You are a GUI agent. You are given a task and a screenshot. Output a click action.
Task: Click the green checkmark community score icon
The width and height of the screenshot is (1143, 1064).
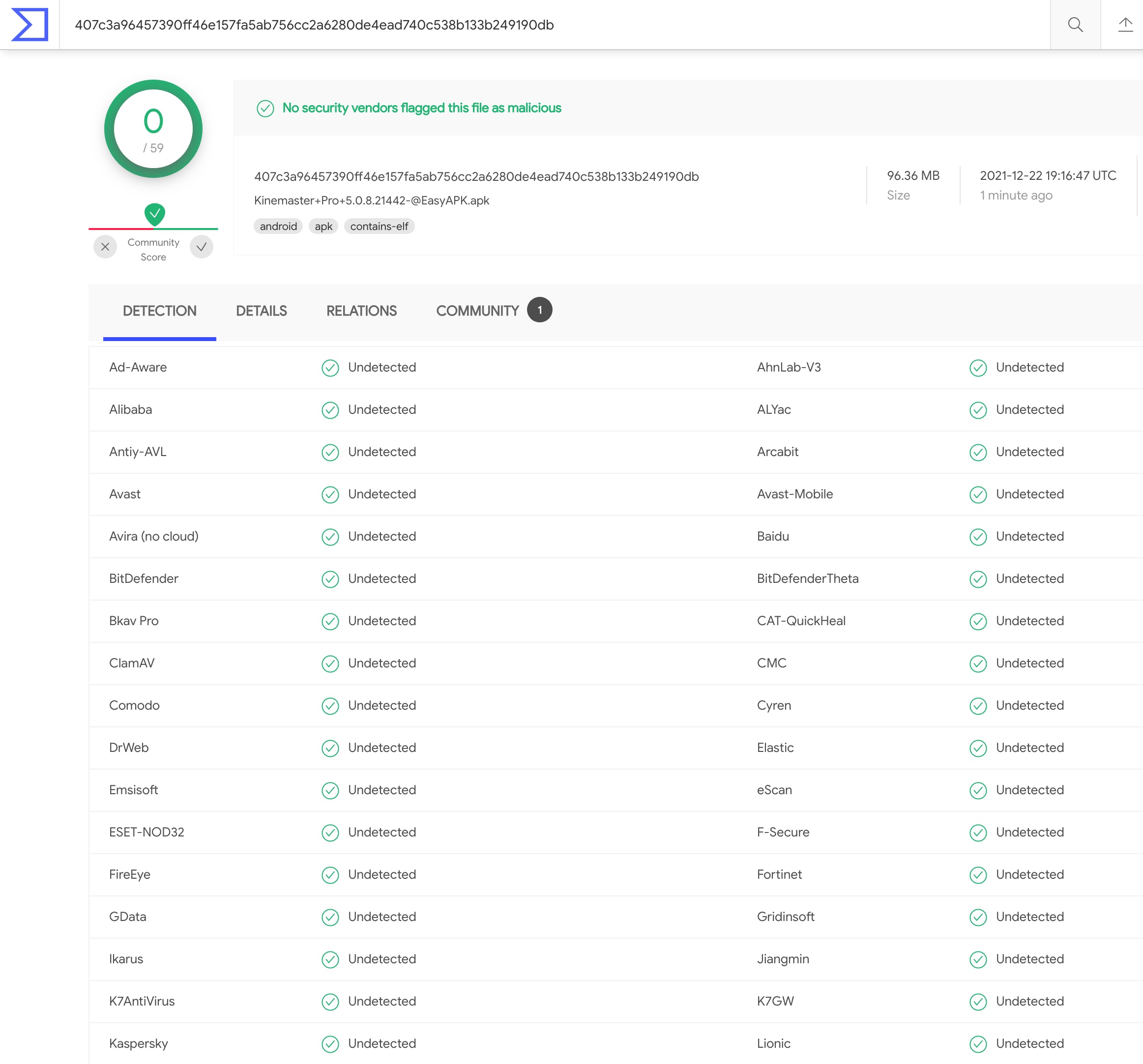pos(154,212)
